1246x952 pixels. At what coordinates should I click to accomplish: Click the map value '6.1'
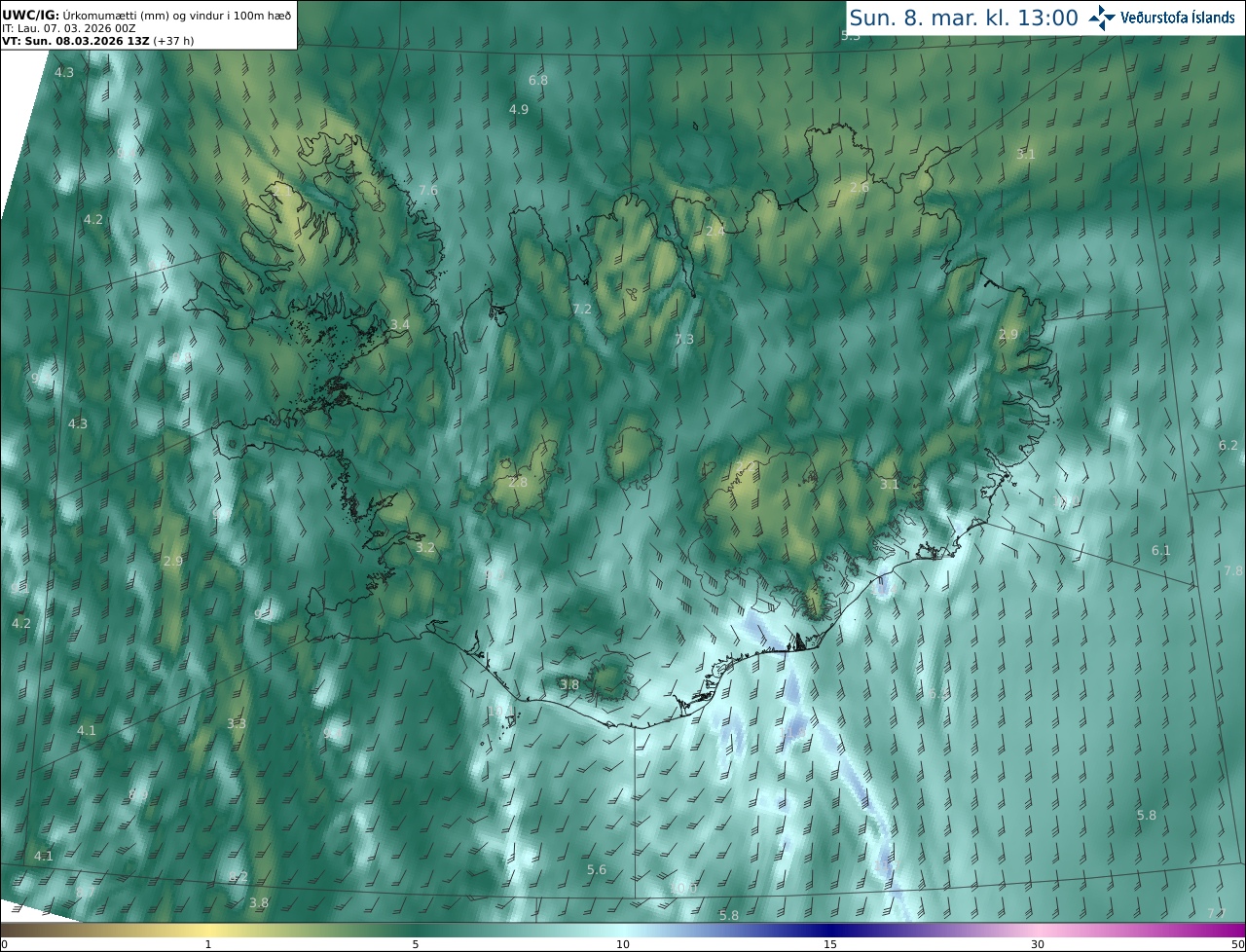point(1161,550)
